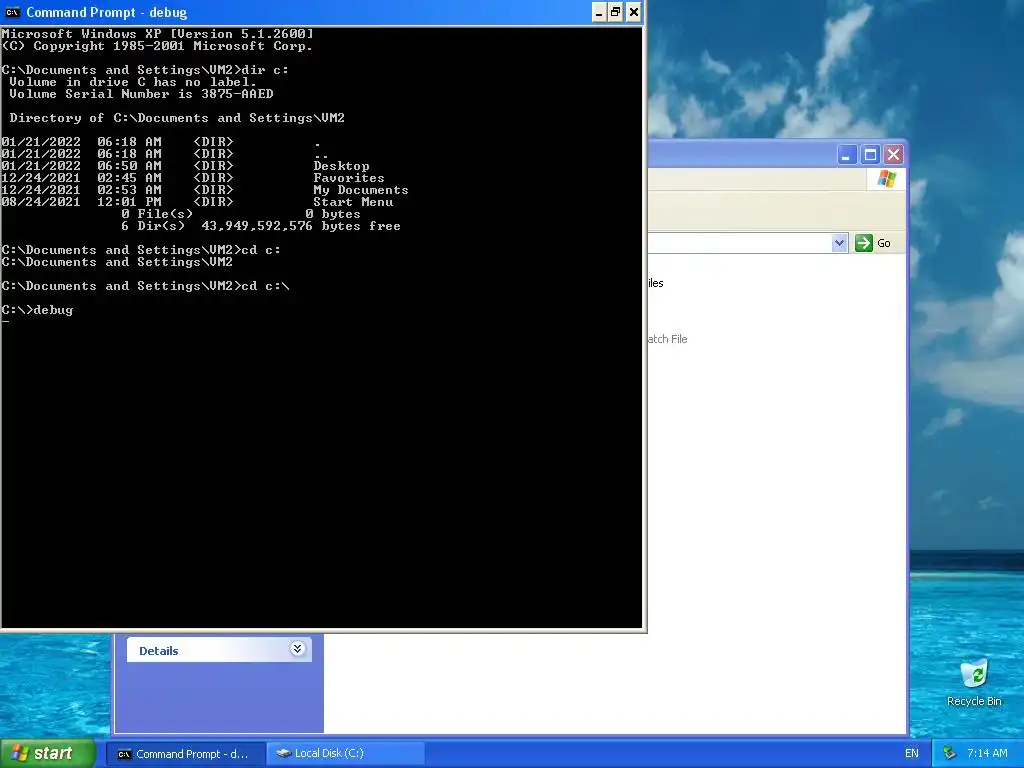Close the Local Disk (C:) explorer window
The width and height of the screenshot is (1024, 768).
pos(893,155)
